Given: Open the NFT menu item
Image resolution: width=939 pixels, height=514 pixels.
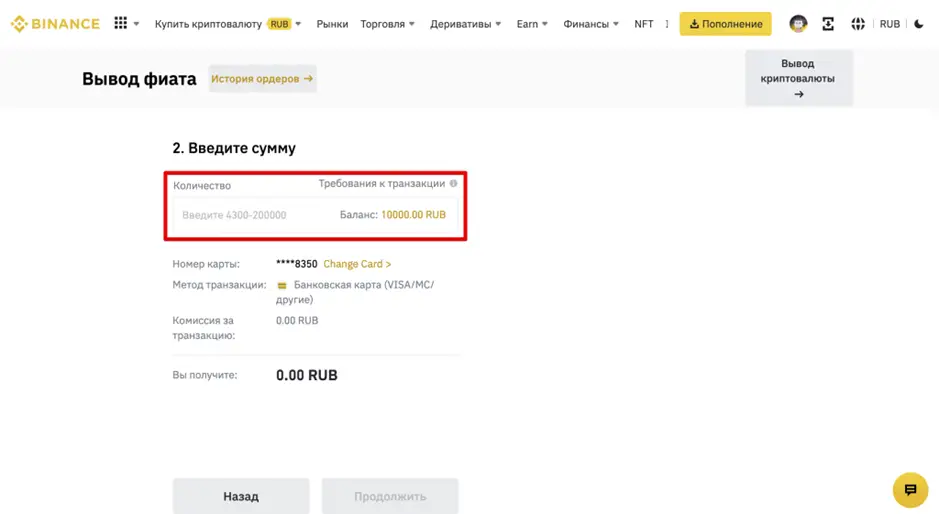Looking at the screenshot, I should pos(643,24).
